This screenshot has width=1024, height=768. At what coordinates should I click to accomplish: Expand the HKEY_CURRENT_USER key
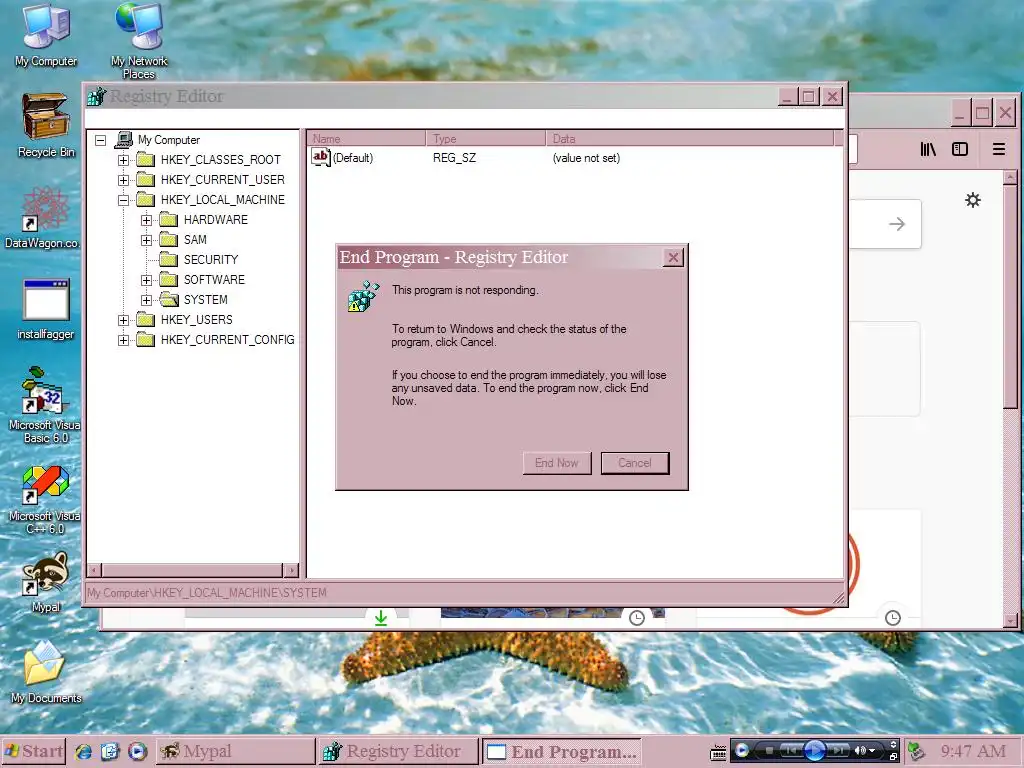coord(123,180)
